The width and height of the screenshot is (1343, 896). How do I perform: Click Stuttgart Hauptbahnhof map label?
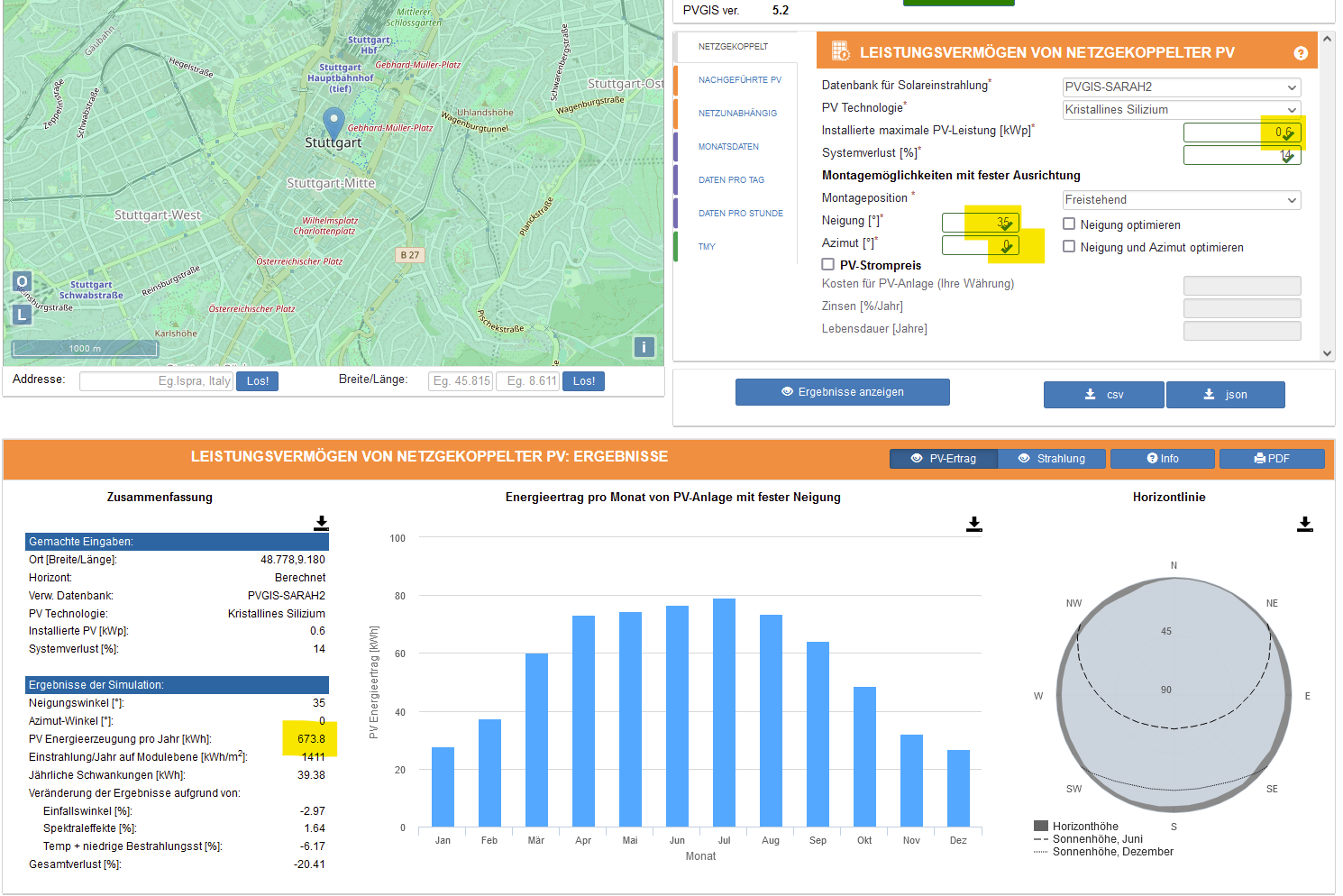click(340, 78)
